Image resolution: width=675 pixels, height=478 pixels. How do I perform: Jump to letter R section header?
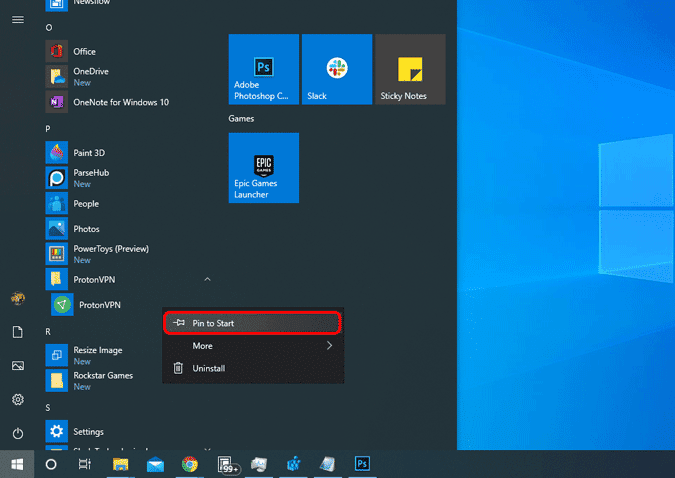[x=48, y=332]
